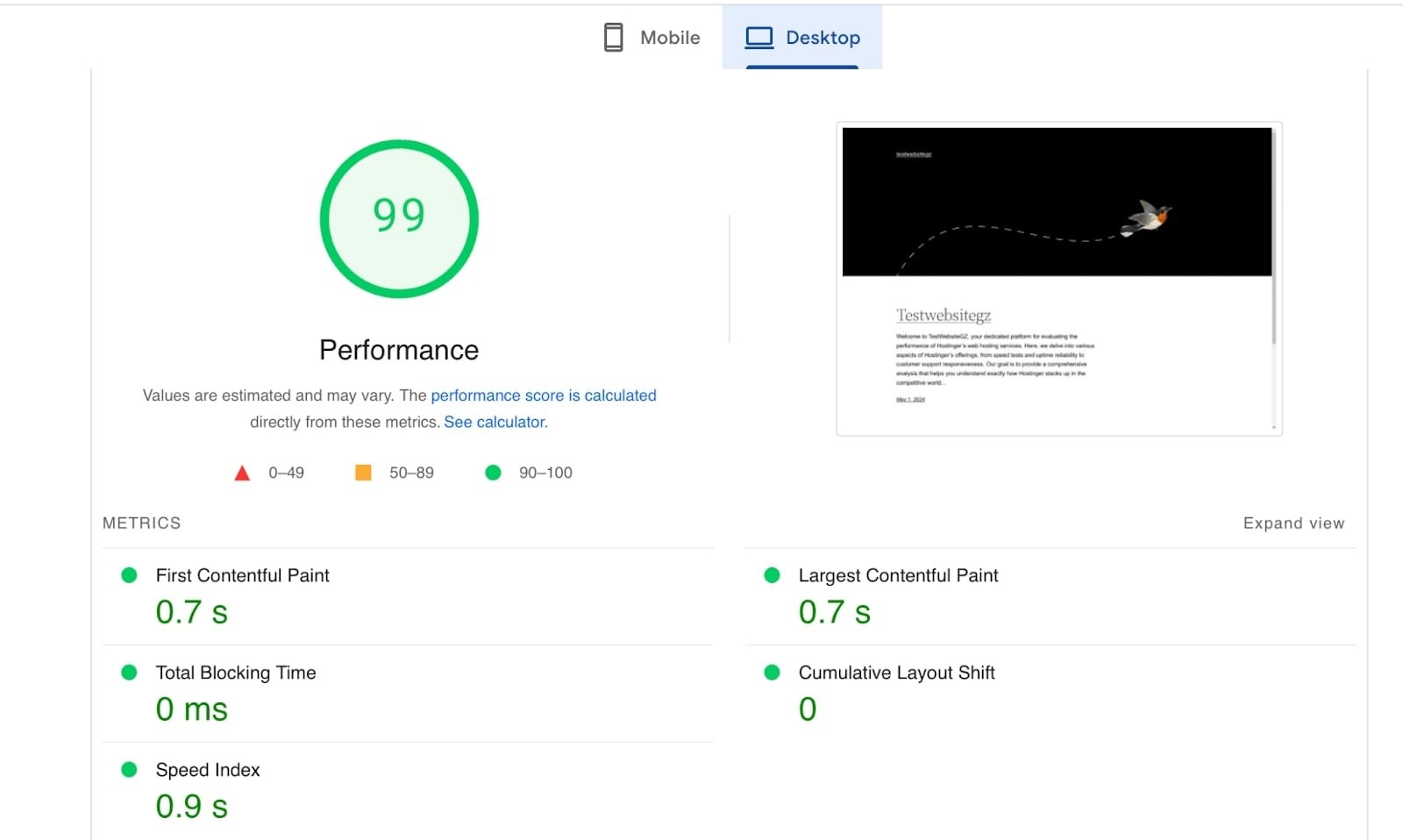The width and height of the screenshot is (1403, 840).
Task: Select the Total Blocking Time label
Action: pos(236,673)
